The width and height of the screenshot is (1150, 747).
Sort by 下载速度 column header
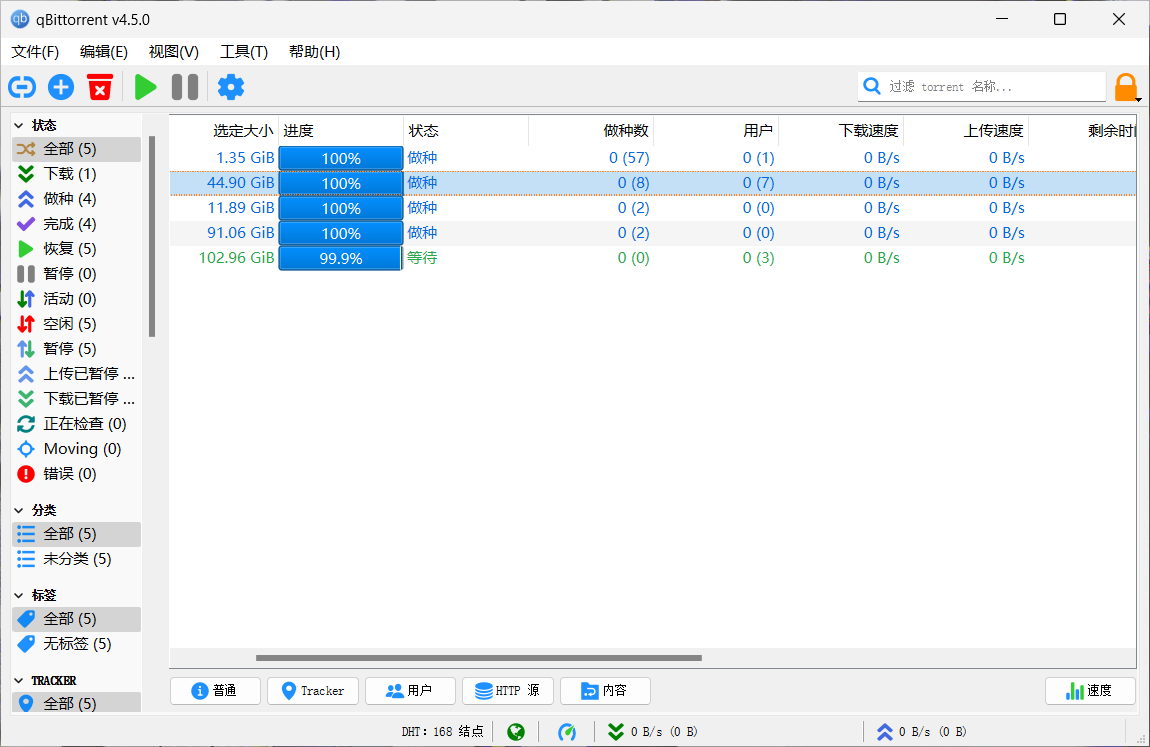(x=841, y=130)
